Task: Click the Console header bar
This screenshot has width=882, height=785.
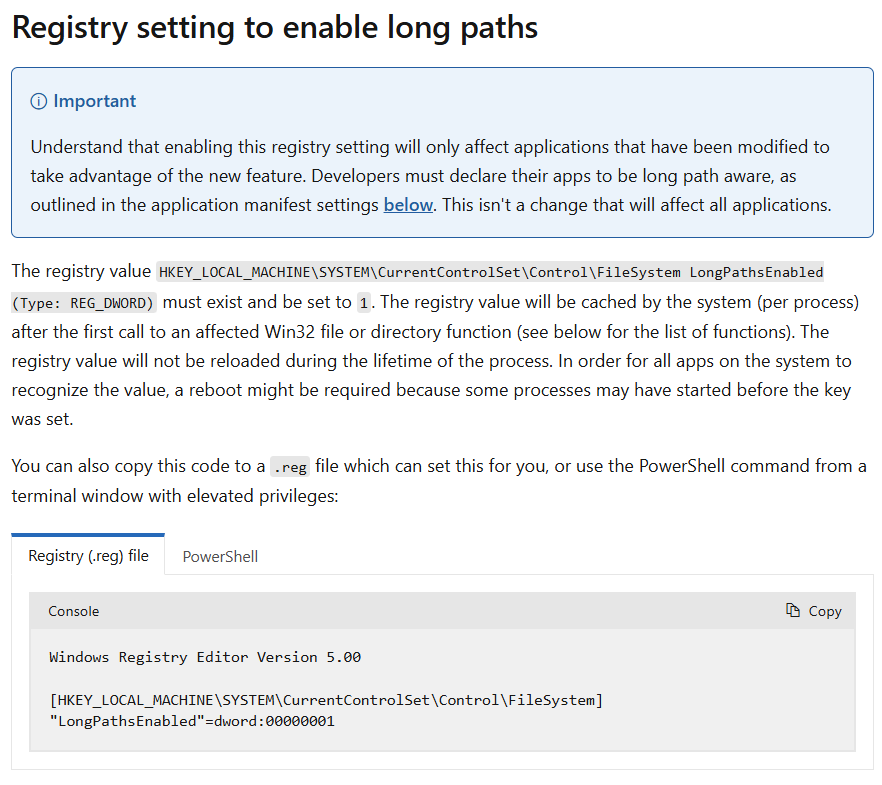Action: click(x=440, y=611)
